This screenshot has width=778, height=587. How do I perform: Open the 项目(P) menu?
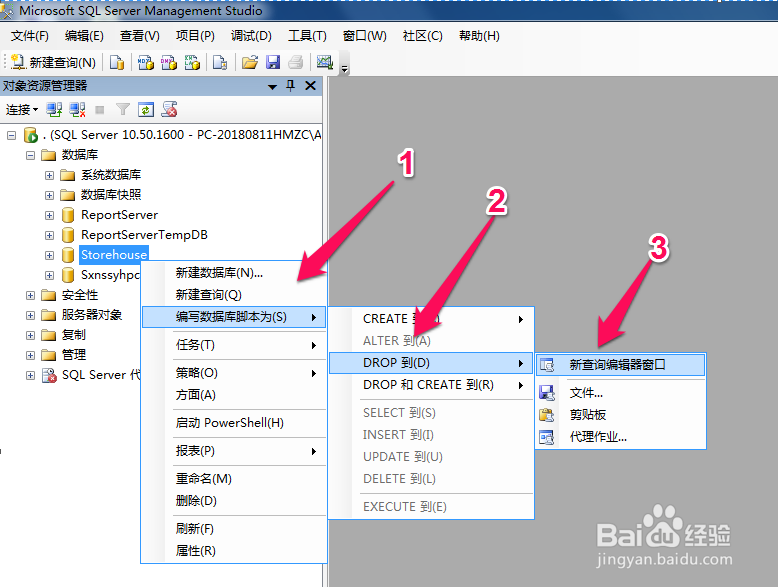195,36
